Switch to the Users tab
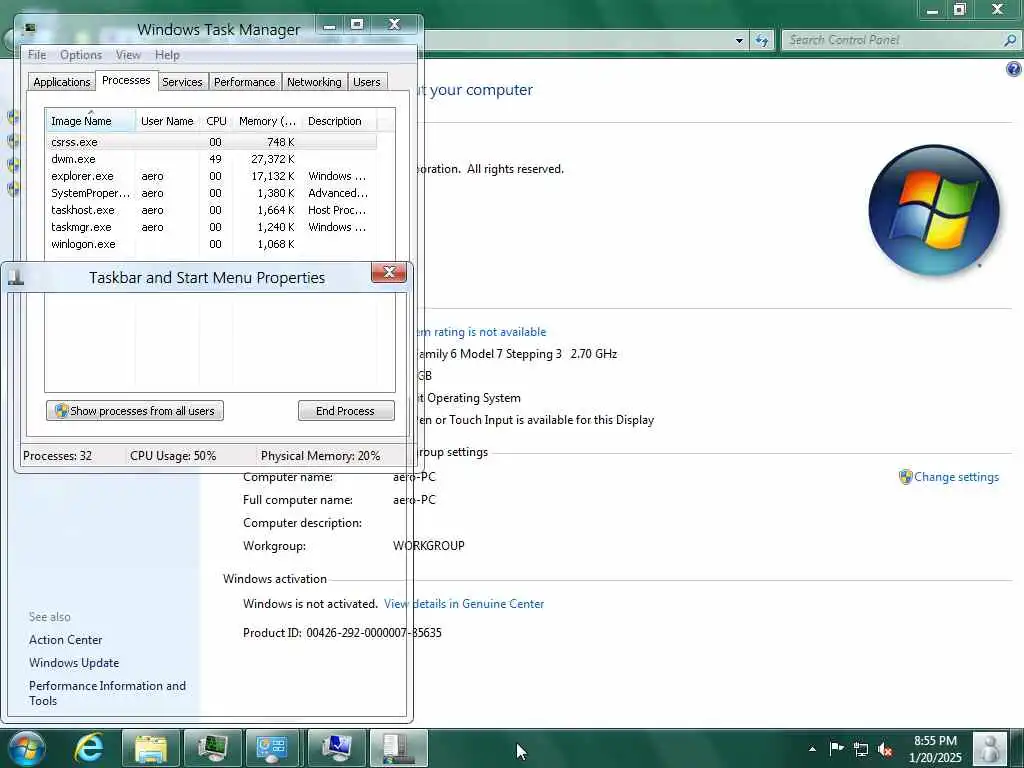This screenshot has width=1024, height=768. pyautogui.click(x=366, y=82)
